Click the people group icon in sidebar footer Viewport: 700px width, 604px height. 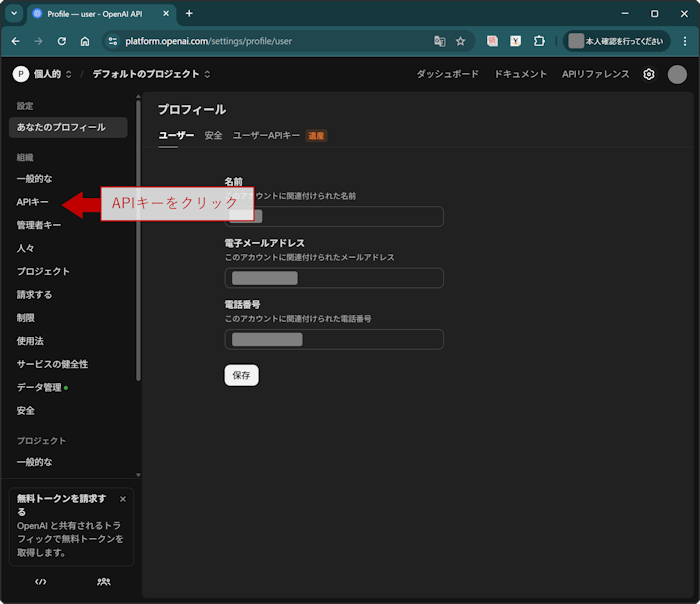(104, 581)
